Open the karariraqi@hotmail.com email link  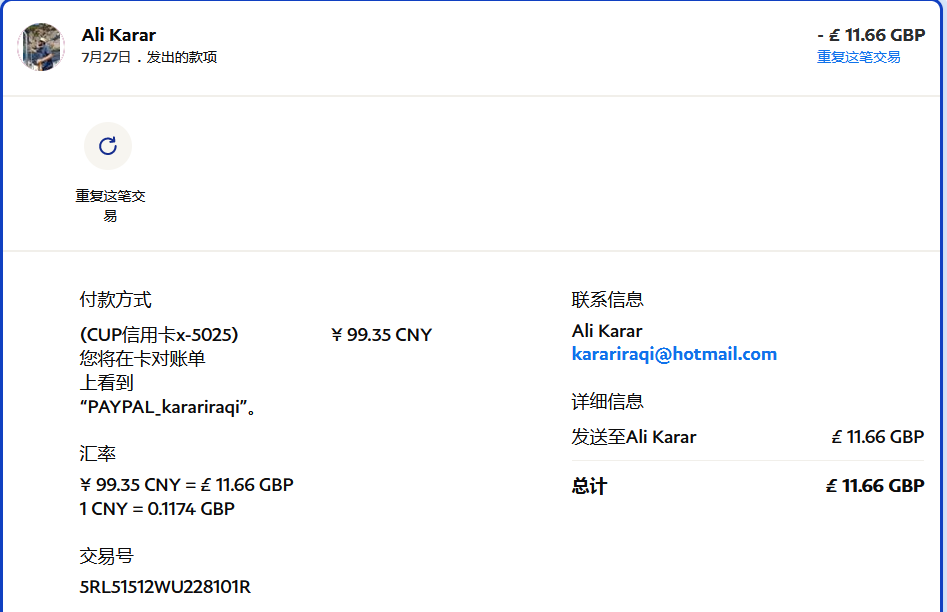[674, 354]
